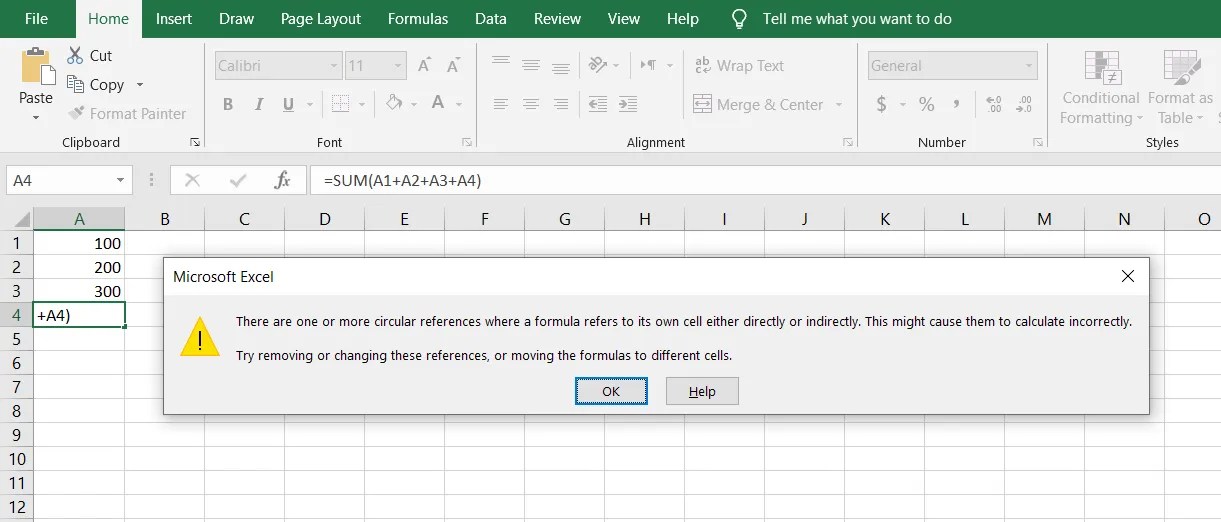Switch to the Page Layout tab
The image size is (1221, 522).
(x=319, y=19)
